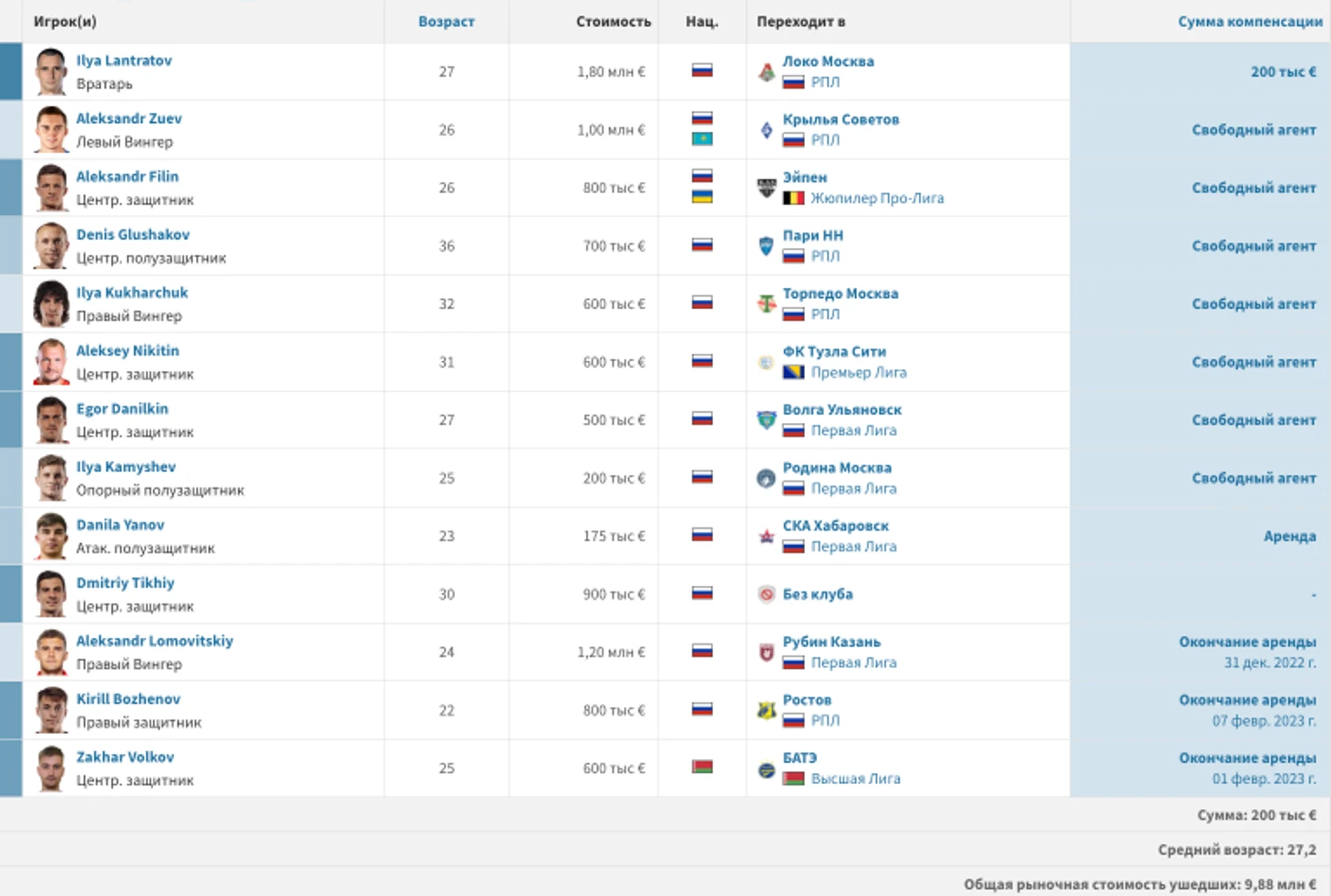Open Aleksandr Zuev's player photo

pyautogui.click(x=51, y=130)
